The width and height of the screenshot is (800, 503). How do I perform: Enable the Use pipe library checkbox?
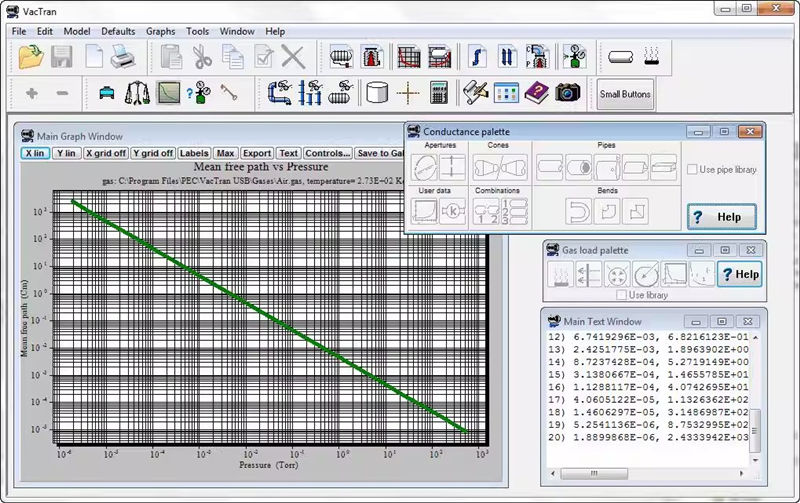click(x=692, y=169)
